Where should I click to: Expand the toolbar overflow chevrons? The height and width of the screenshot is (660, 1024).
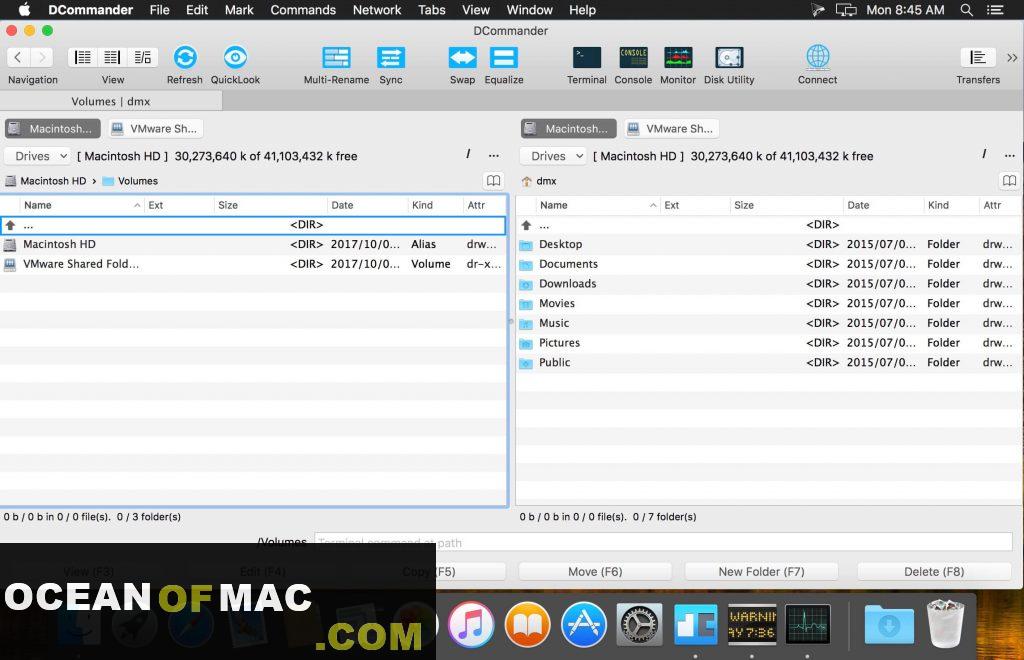pyautogui.click(x=1012, y=58)
